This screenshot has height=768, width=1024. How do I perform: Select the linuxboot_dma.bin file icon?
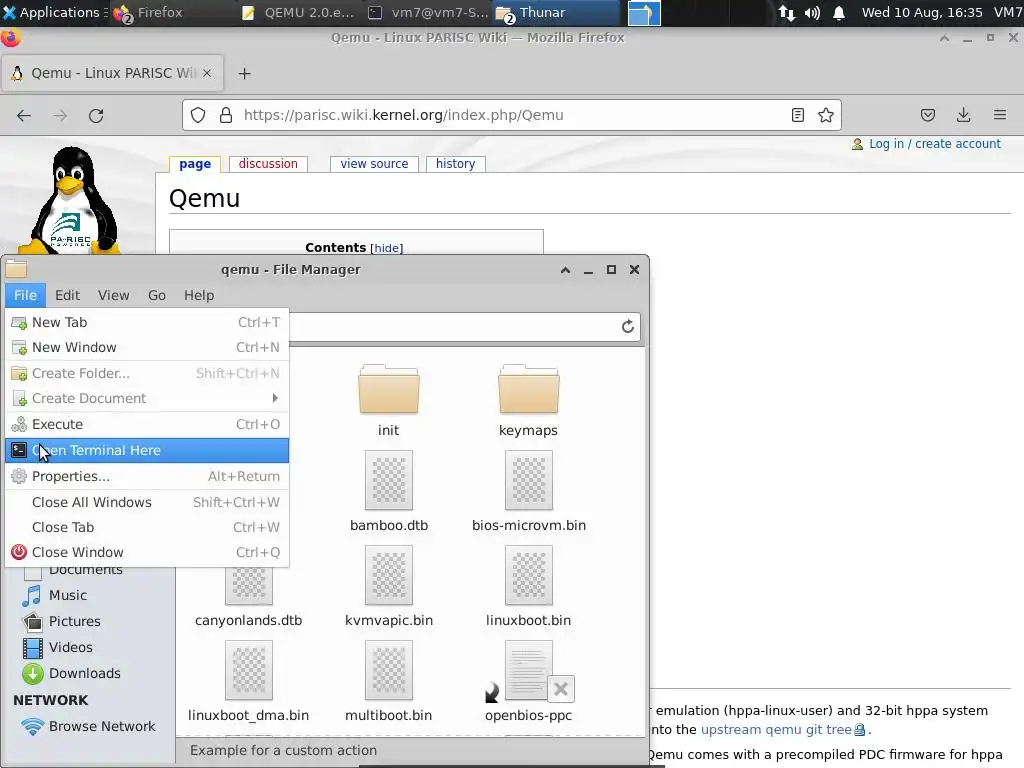[249, 670]
